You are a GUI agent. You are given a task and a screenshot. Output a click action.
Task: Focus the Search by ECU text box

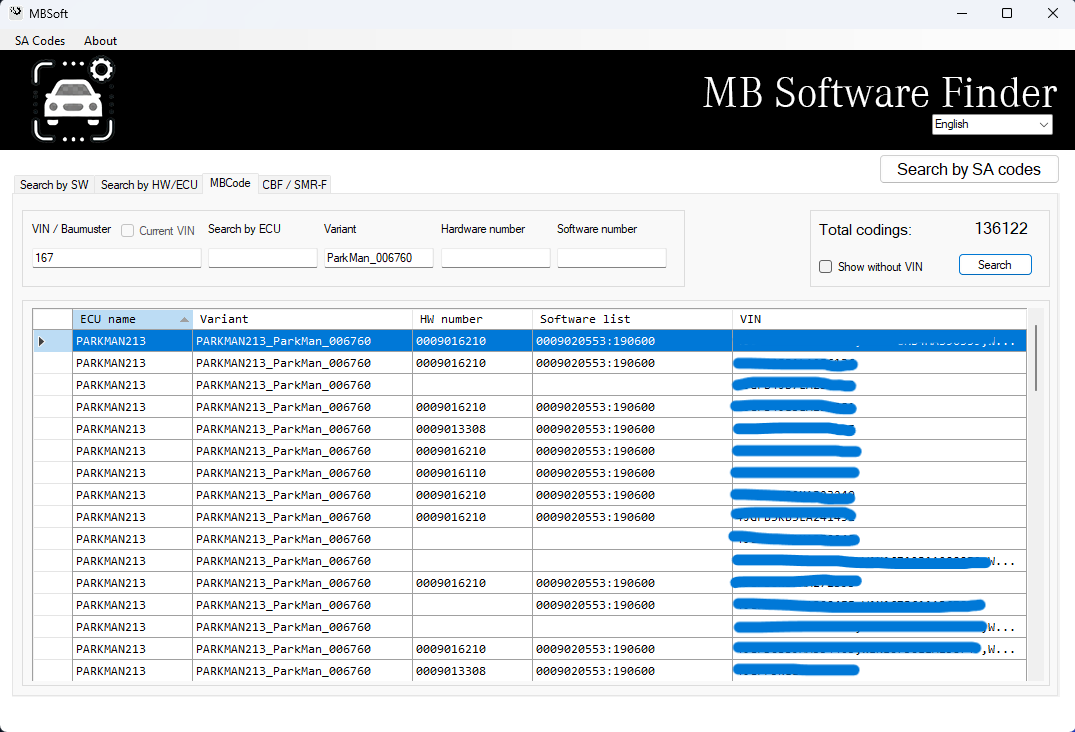pyautogui.click(x=262, y=258)
